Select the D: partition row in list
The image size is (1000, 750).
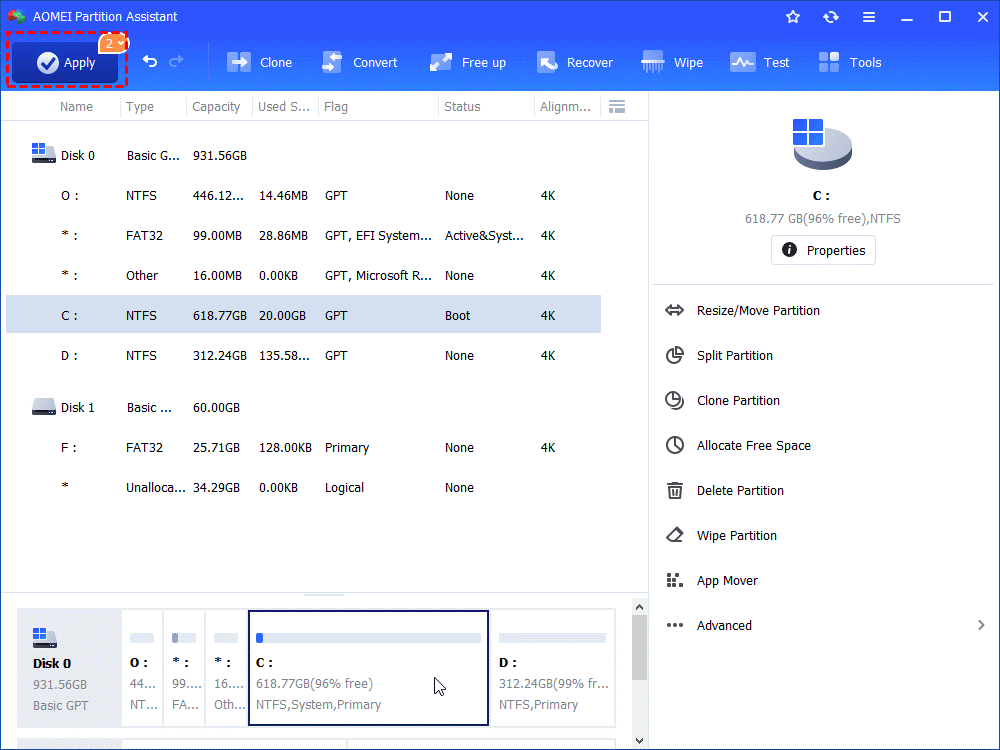click(x=300, y=356)
